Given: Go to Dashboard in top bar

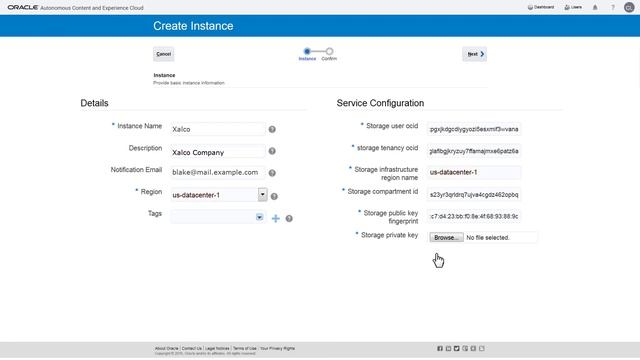Looking at the screenshot, I should click(541, 7).
